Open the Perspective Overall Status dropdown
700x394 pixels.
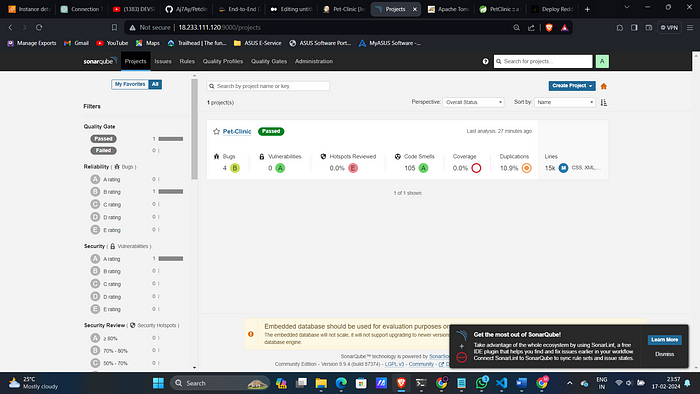click(x=473, y=102)
